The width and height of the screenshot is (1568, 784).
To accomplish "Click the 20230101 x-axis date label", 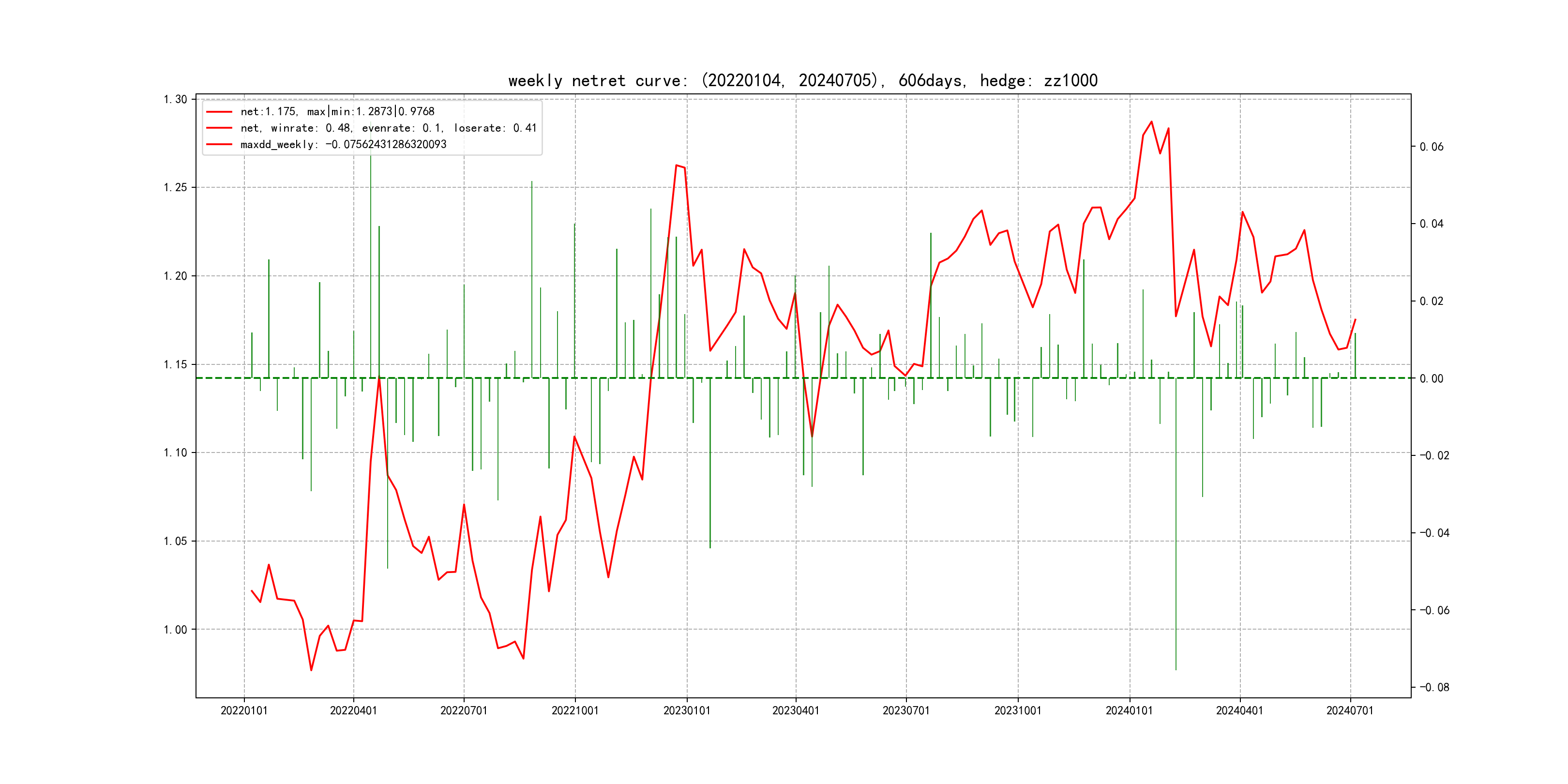I will 687,710.
